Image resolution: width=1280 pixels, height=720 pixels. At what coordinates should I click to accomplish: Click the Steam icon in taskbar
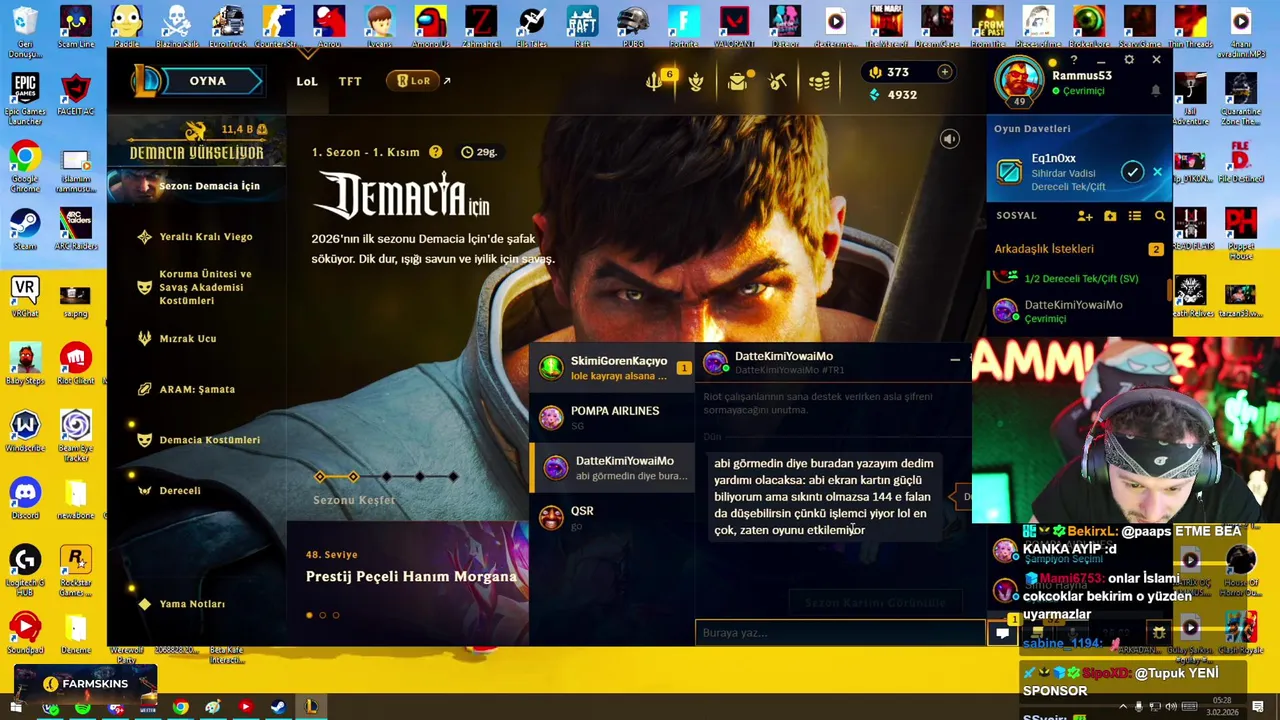pyautogui.click(x=278, y=707)
